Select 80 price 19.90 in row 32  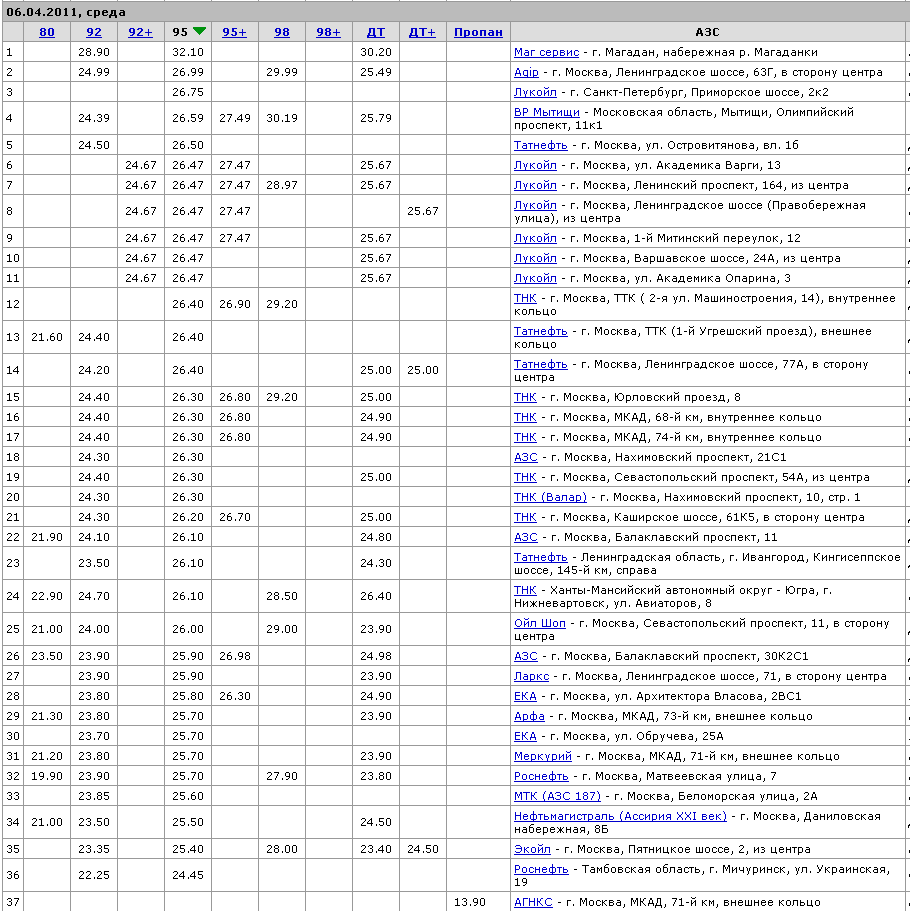(x=46, y=776)
